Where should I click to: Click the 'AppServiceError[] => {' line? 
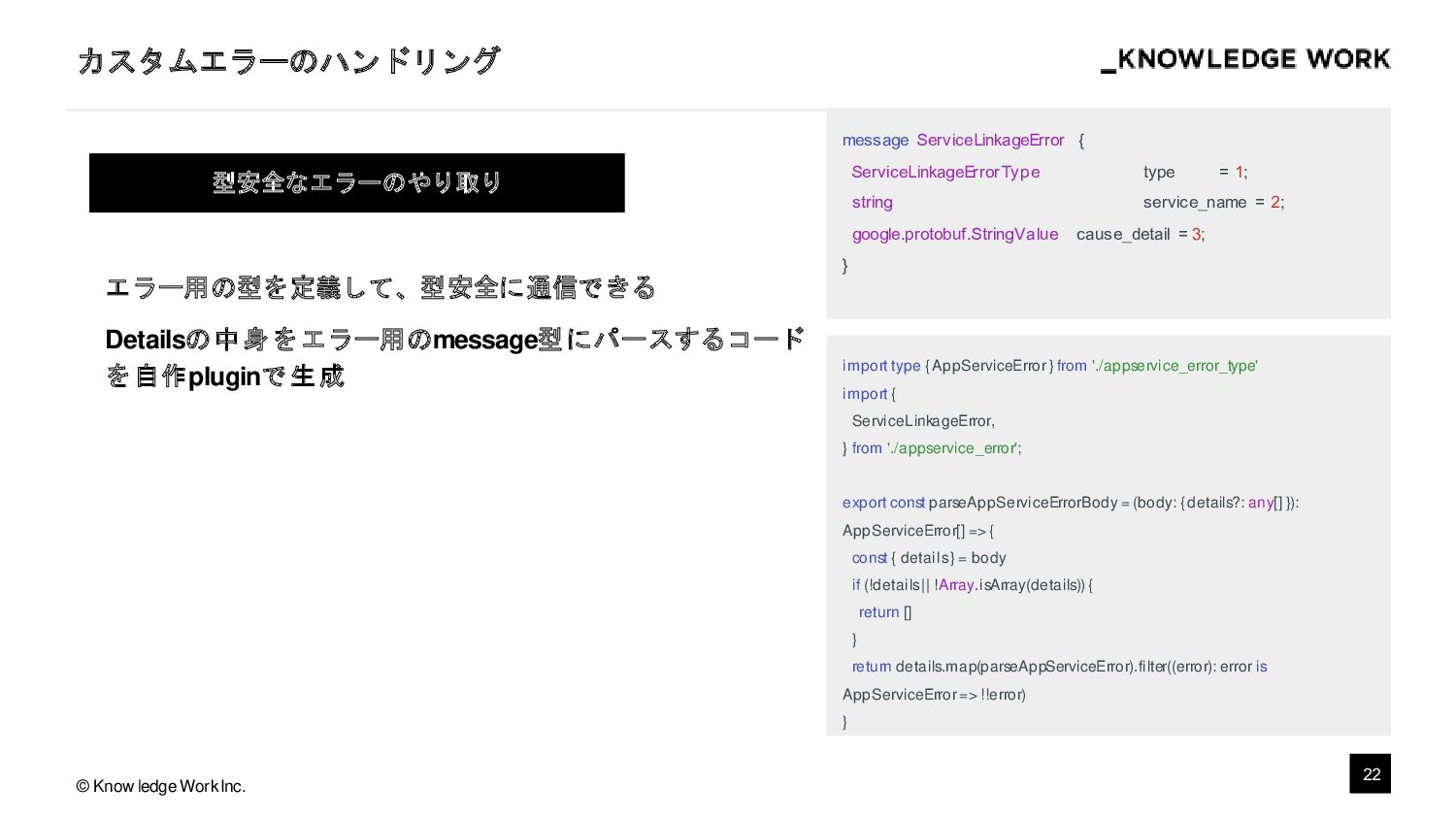pyautogui.click(x=918, y=531)
